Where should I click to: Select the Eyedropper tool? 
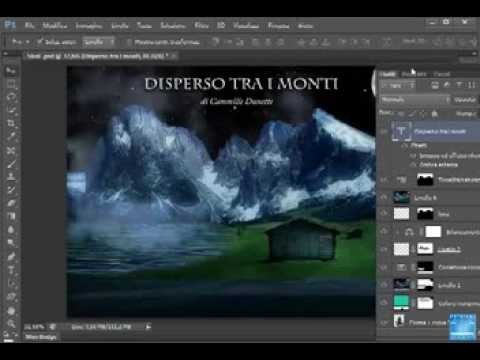pyautogui.click(x=11, y=137)
